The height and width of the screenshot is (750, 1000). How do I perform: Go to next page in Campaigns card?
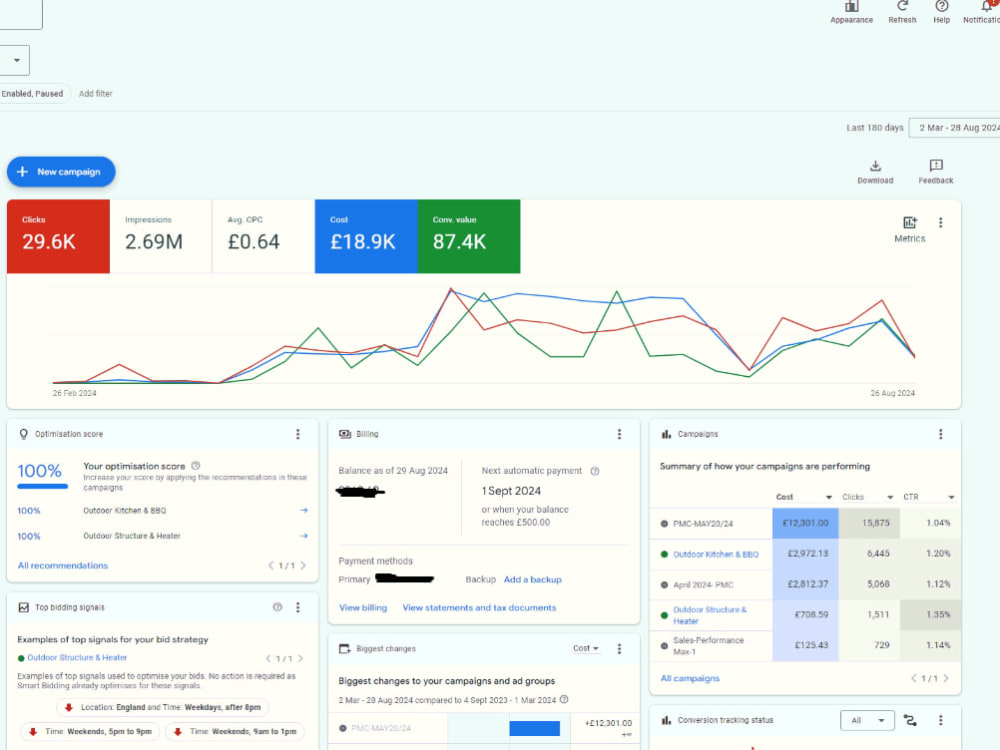[946, 678]
